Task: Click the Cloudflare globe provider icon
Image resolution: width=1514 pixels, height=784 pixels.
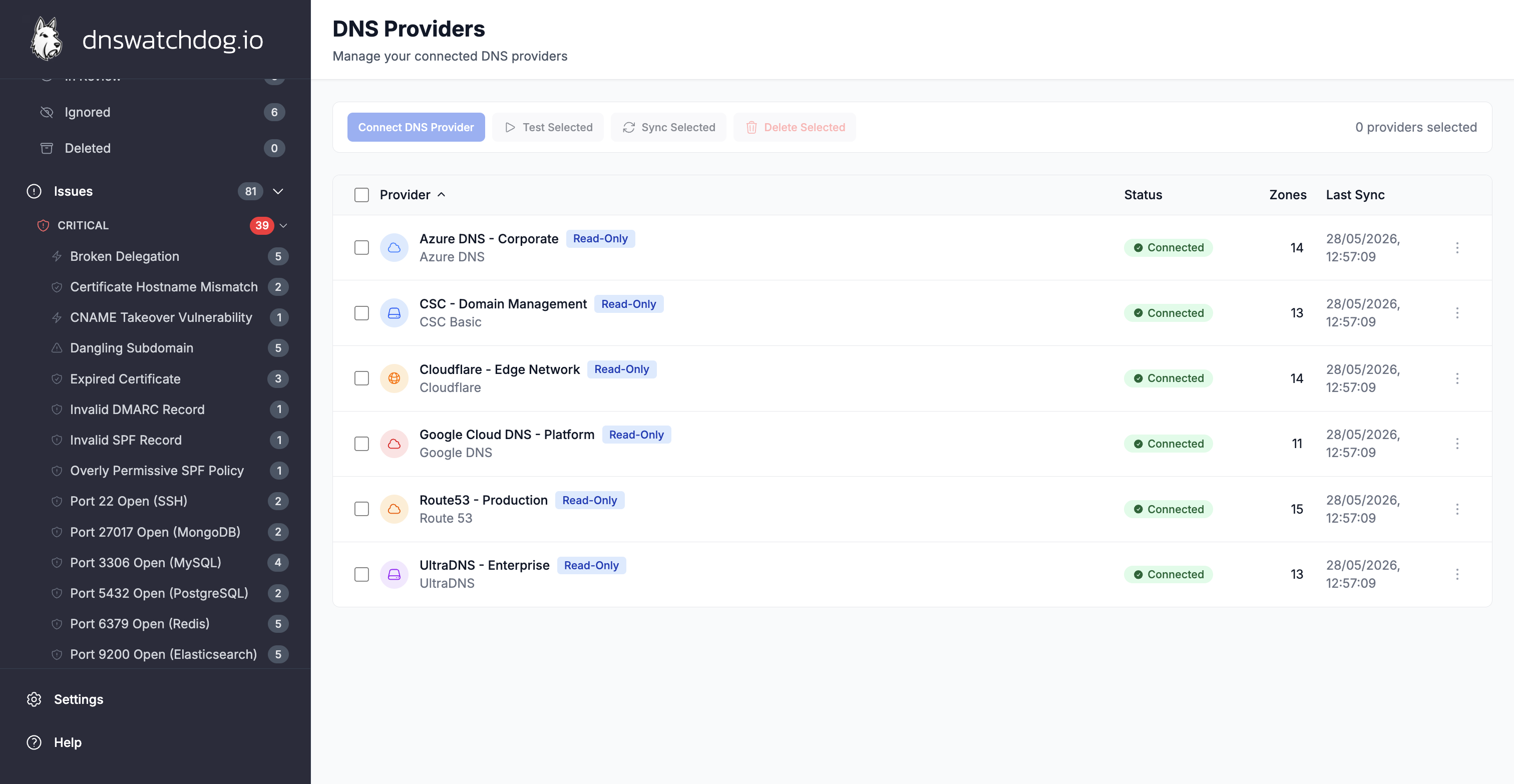Action: click(394, 378)
